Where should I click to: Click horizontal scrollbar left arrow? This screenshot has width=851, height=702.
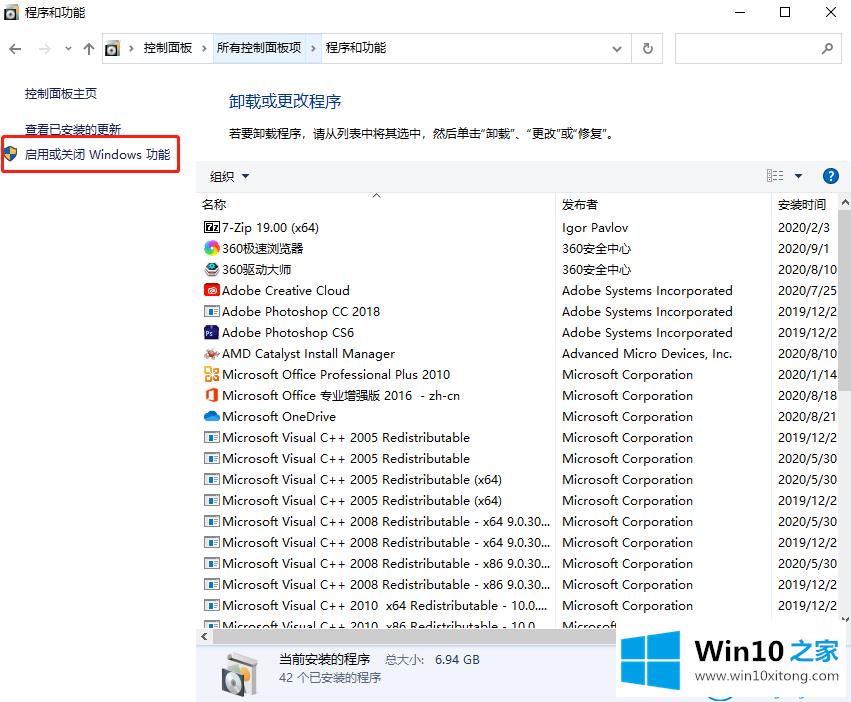coord(204,636)
